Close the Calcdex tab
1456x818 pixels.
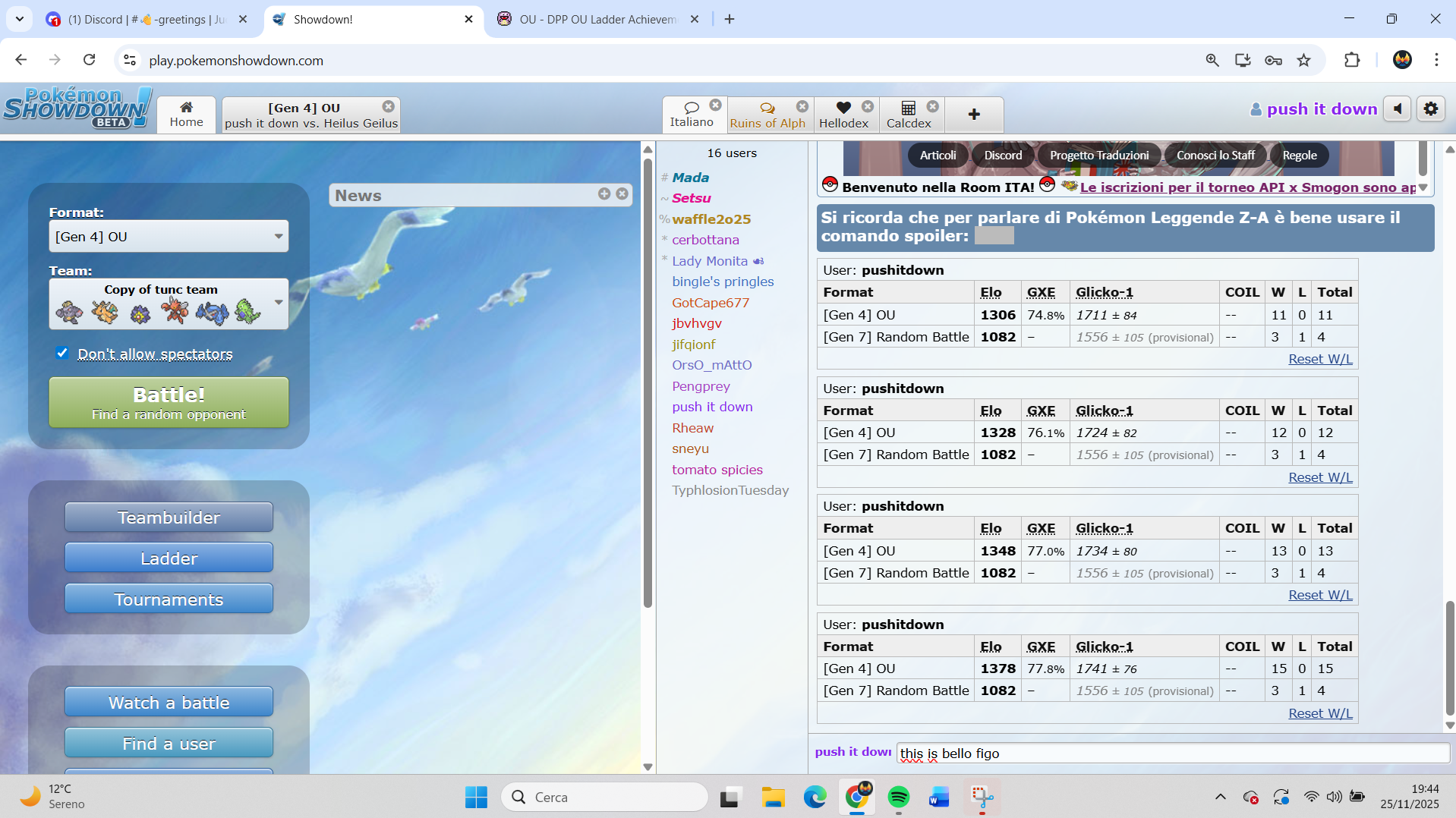pyautogui.click(x=933, y=106)
